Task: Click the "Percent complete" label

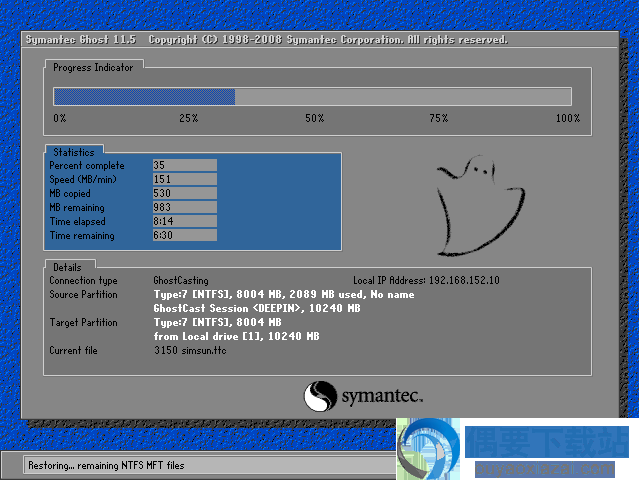Action: click(x=87, y=166)
